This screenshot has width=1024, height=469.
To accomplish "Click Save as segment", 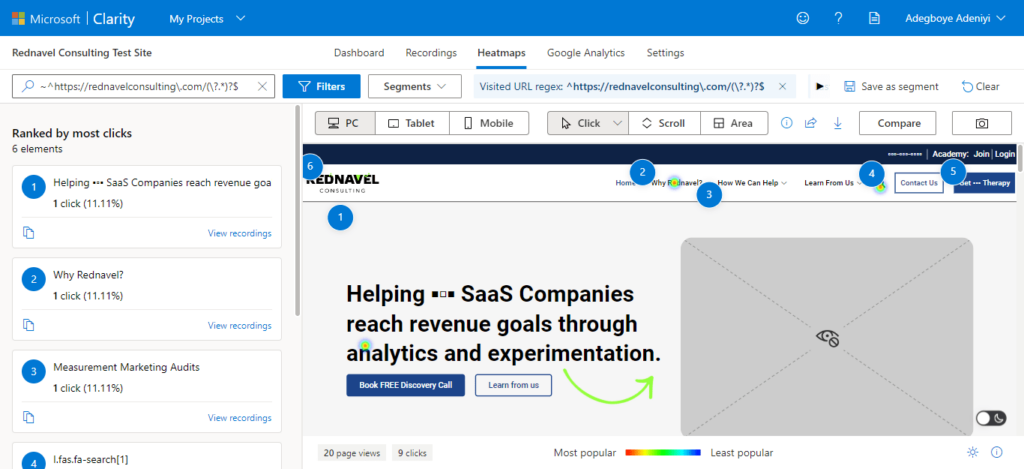I will 891,86.
